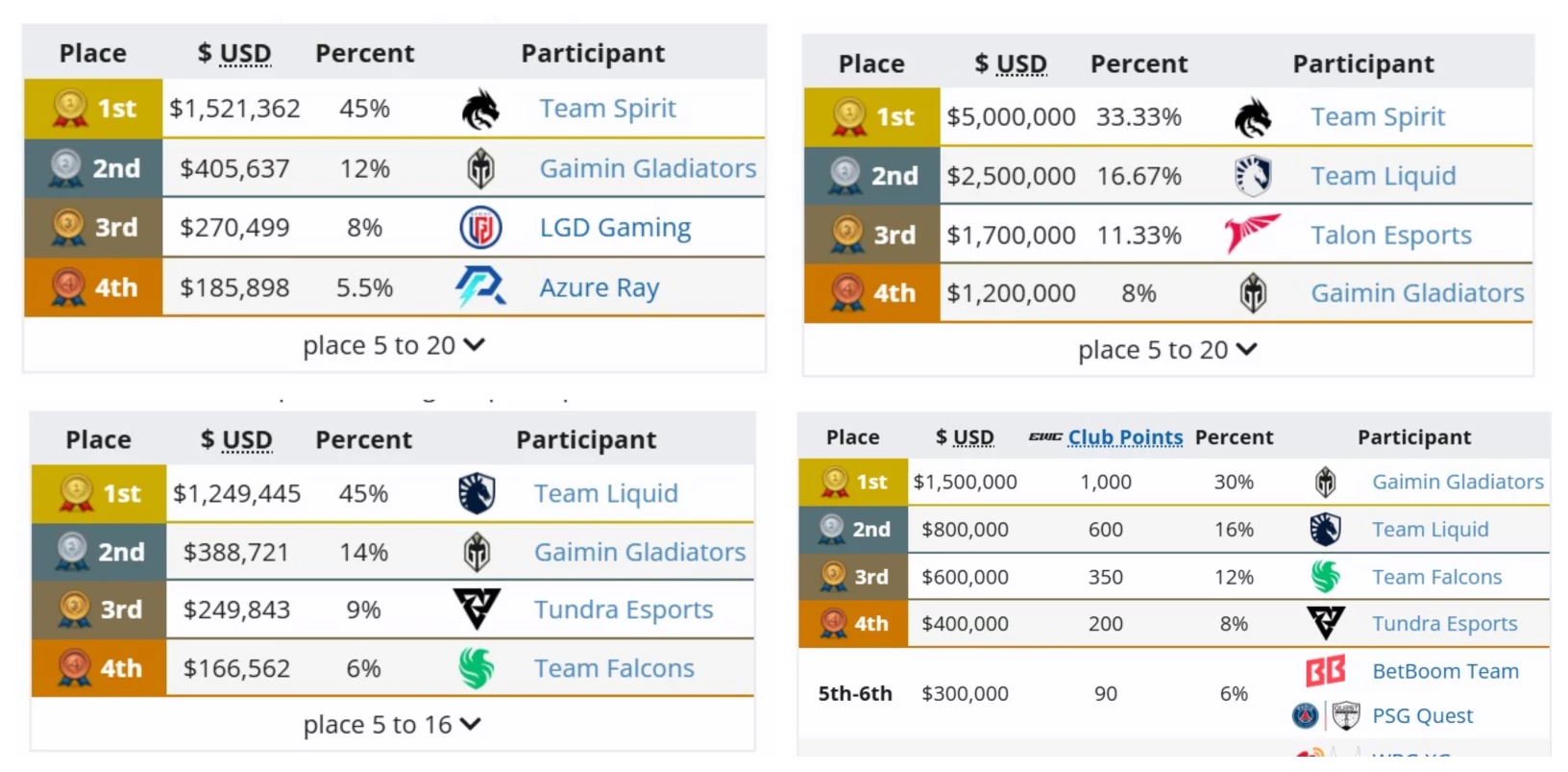Click the PSG Quest text link
This screenshot has width=1568, height=772.
pos(1424,715)
